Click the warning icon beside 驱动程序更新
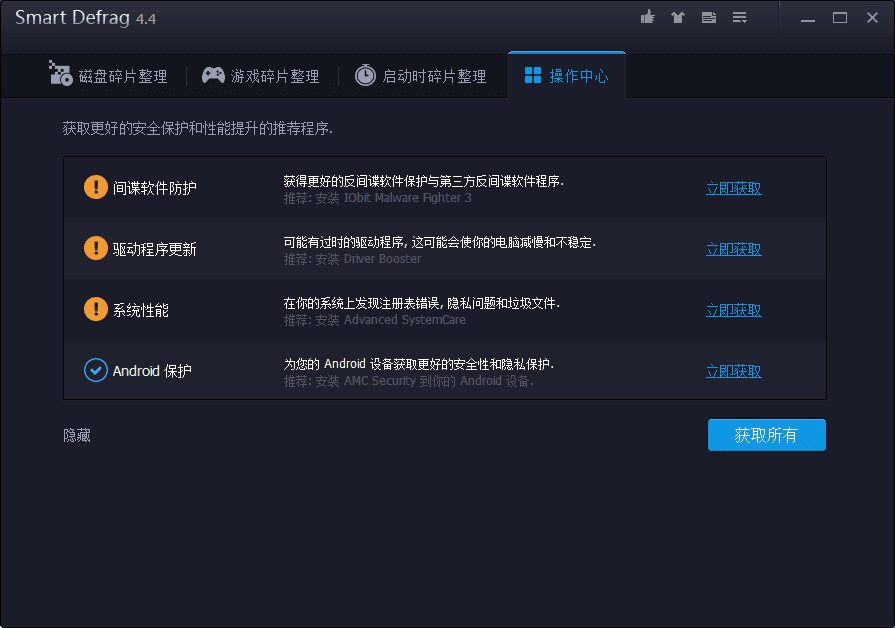Viewport: 895px width, 628px height. [96, 248]
